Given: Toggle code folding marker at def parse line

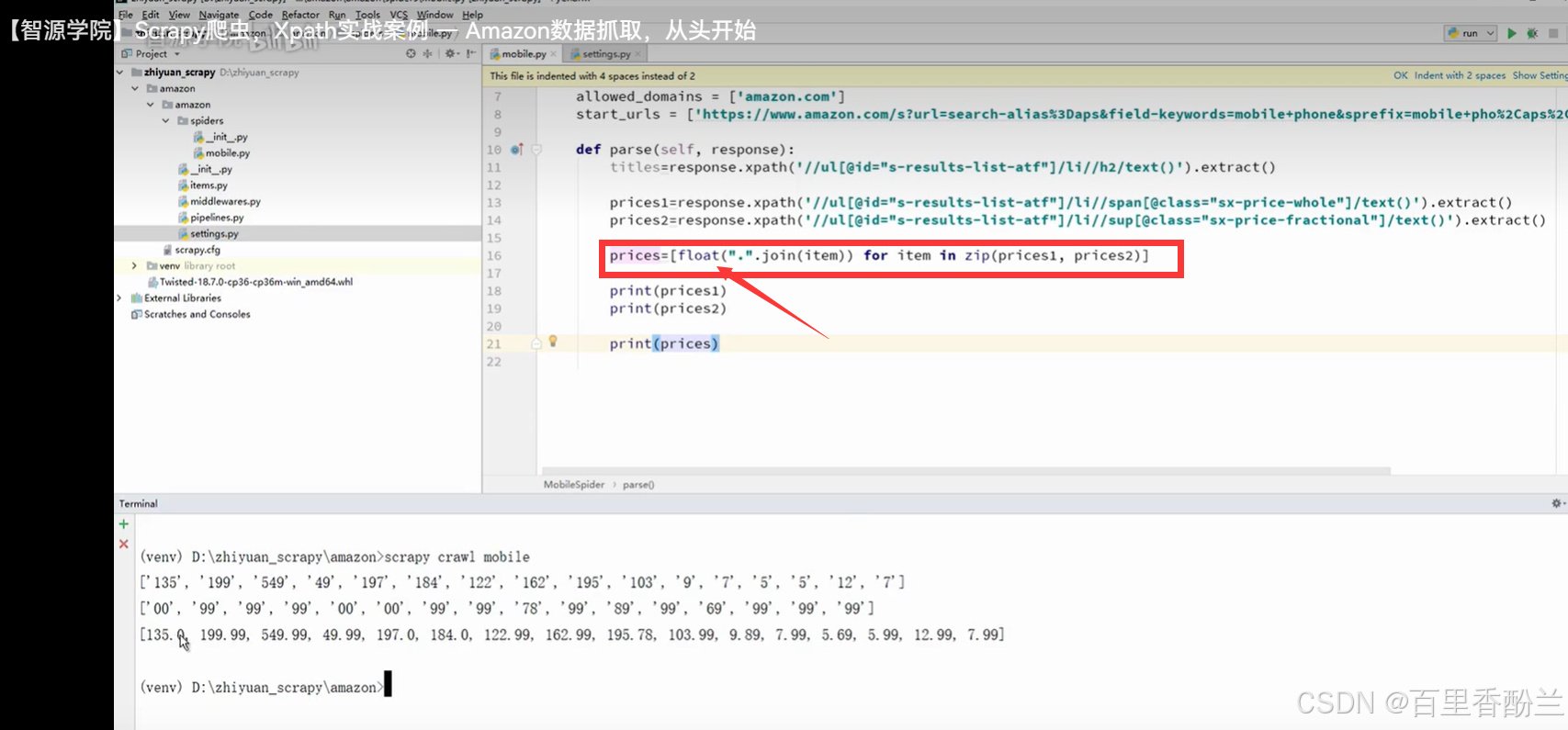Looking at the screenshot, I should [x=536, y=149].
